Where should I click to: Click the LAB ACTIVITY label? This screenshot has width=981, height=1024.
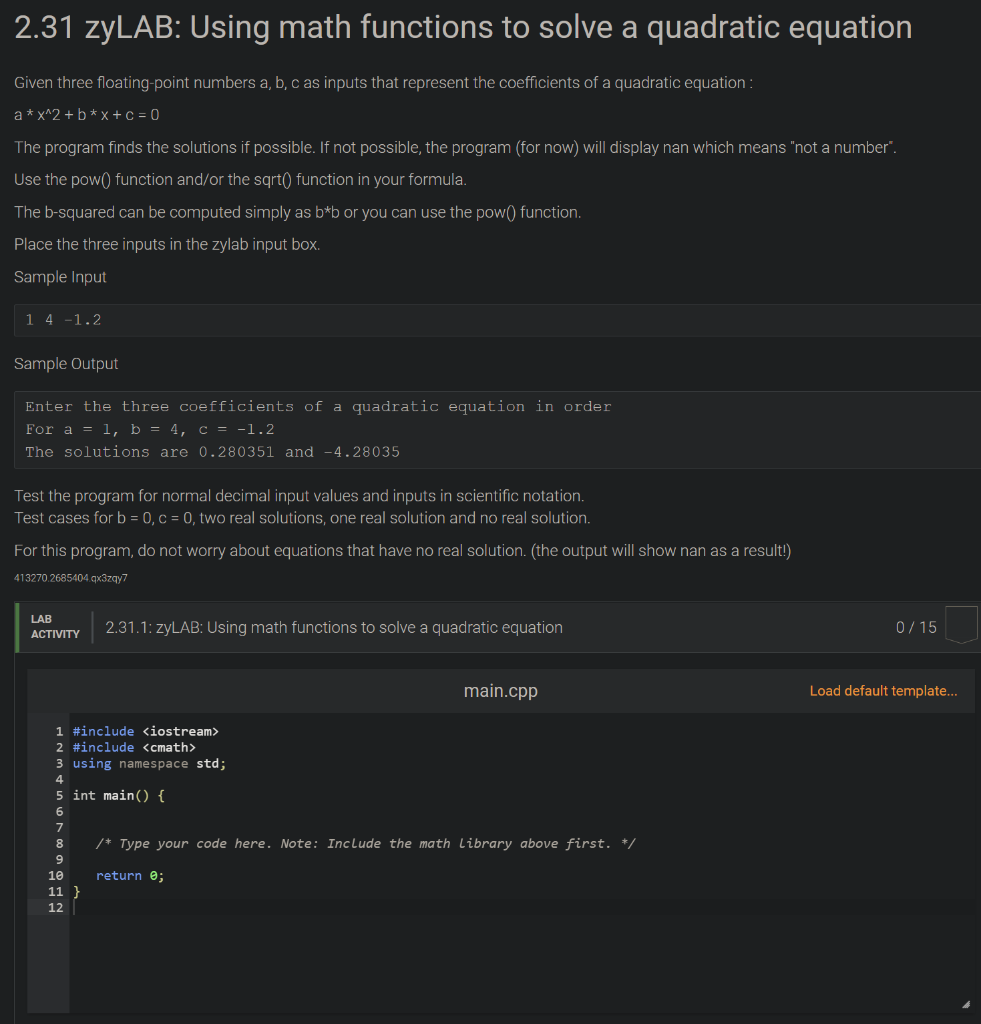coord(55,626)
